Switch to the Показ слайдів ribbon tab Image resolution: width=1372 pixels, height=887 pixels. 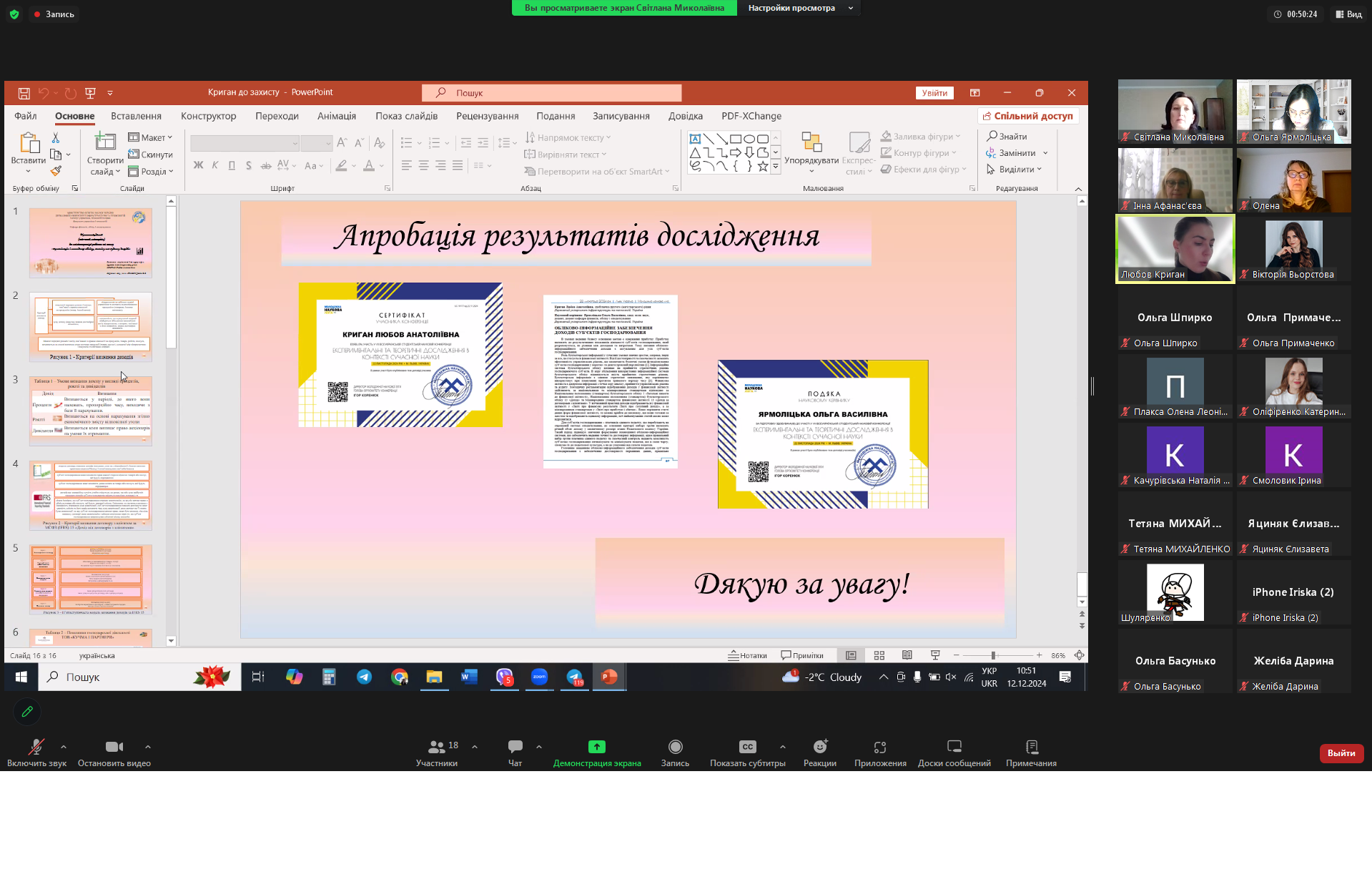(x=406, y=116)
